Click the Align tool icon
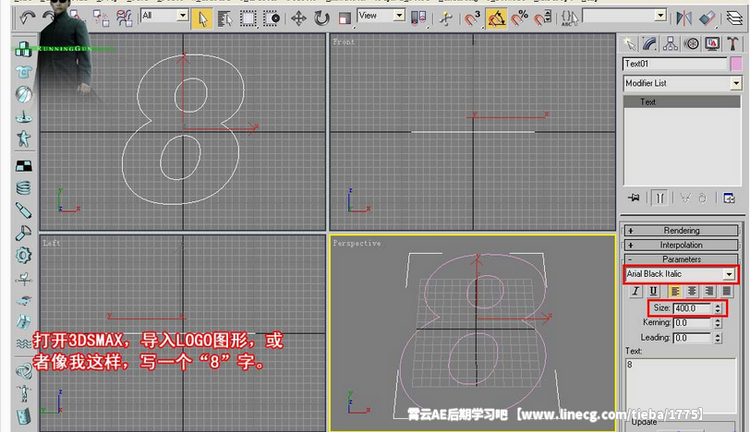Viewport: 750px width, 432px height. [707, 19]
